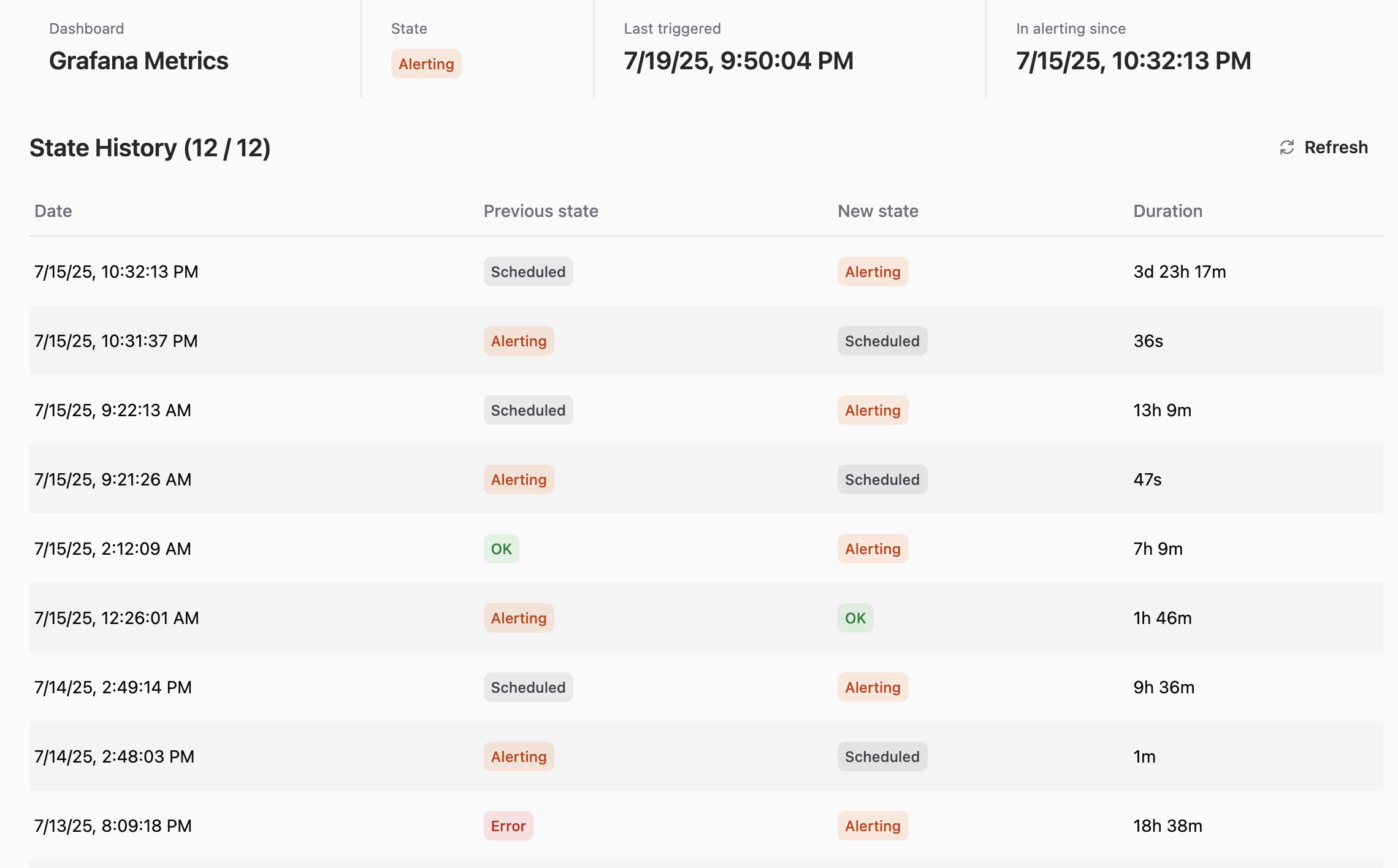Click the OK new state badge in the 12:26:01 AM row
This screenshot has width=1398, height=868.
pos(855,618)
